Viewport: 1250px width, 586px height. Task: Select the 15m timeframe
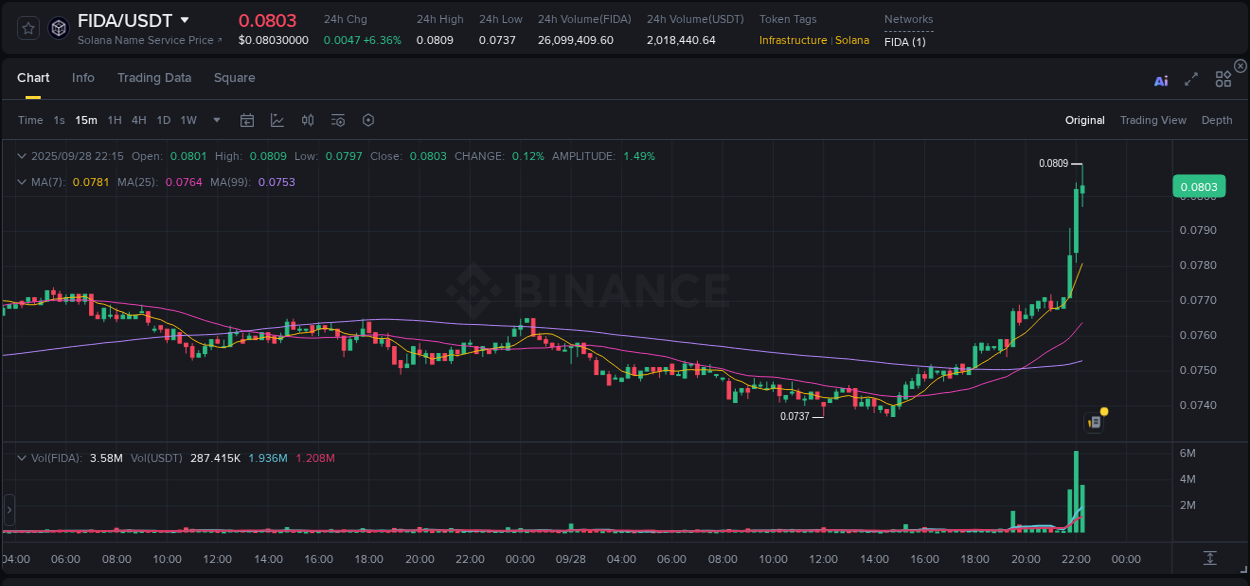86,120
